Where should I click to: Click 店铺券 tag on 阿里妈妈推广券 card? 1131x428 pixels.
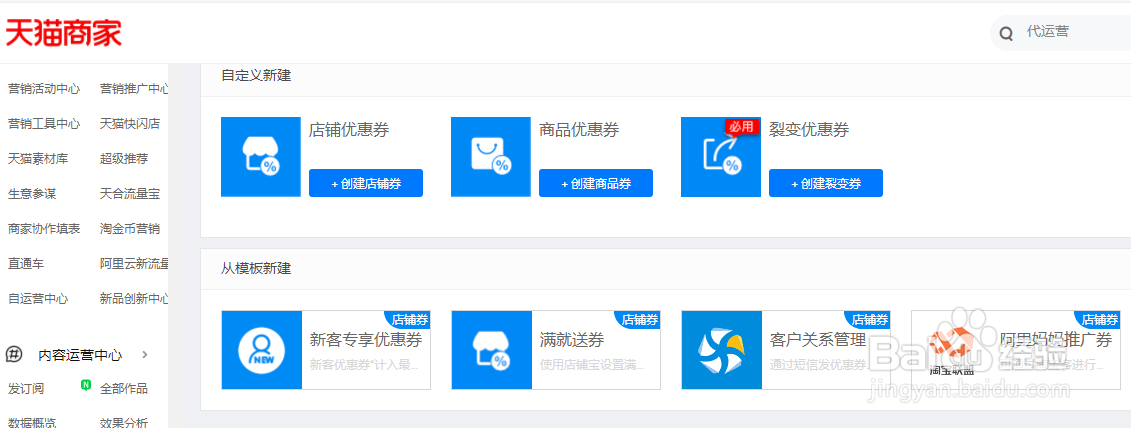click(1099, 320)
